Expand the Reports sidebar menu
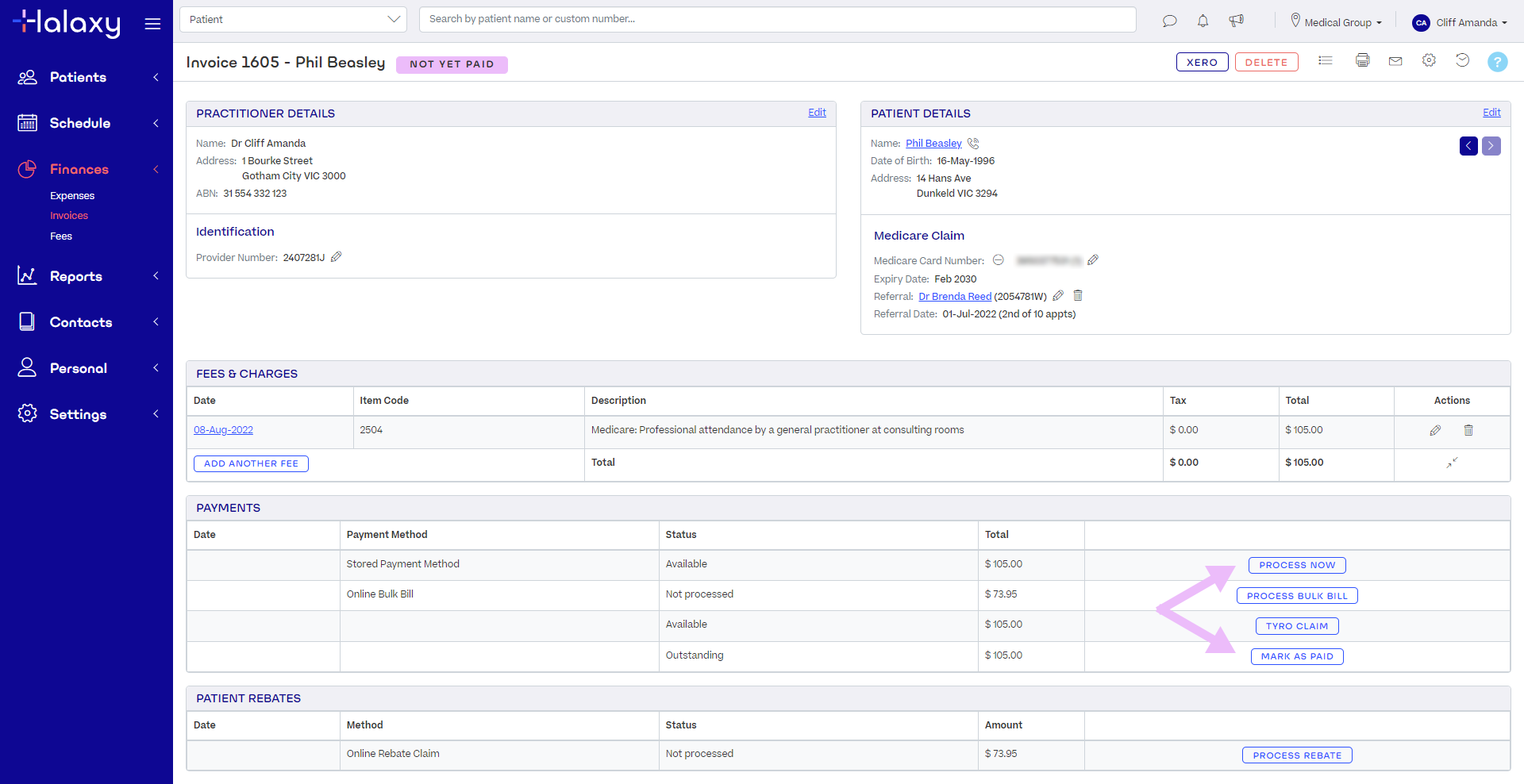 [87, 276]
